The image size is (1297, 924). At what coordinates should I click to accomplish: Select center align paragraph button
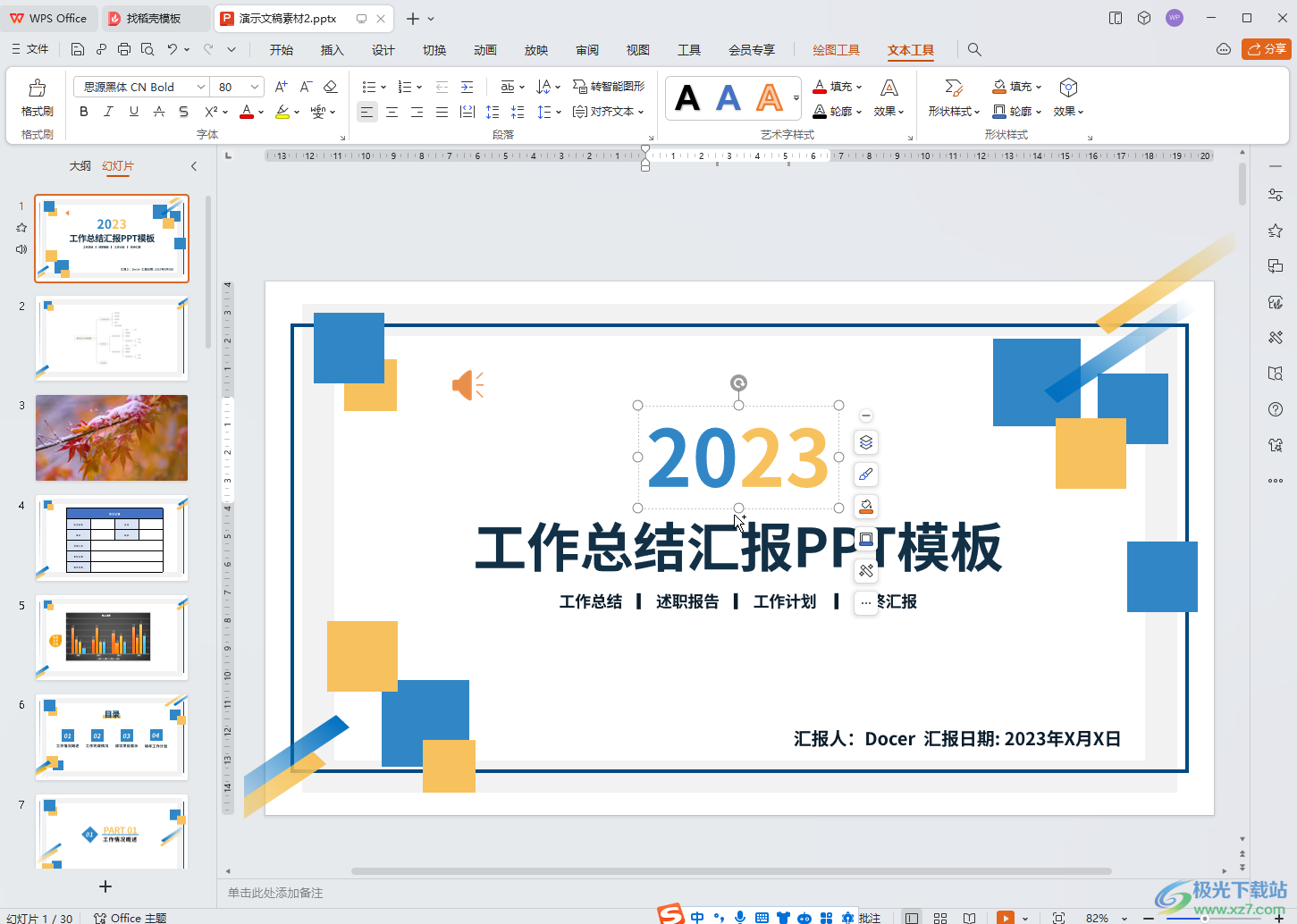click(x=392, y=112)
